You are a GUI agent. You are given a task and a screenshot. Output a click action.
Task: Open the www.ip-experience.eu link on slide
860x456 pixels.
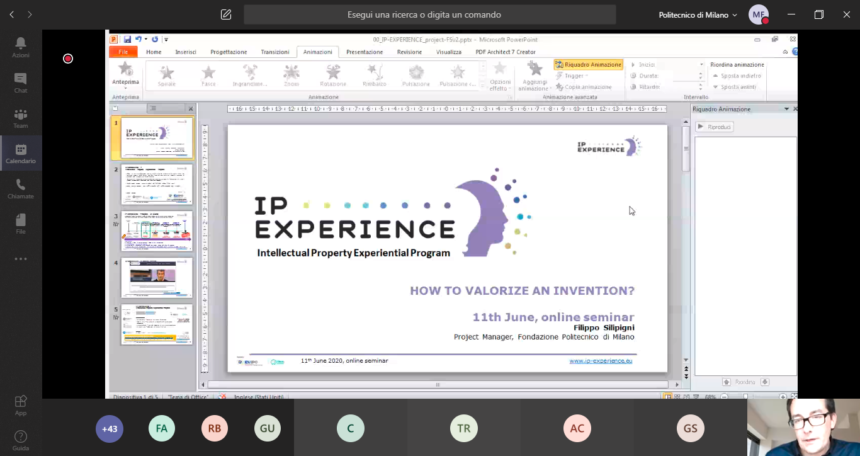[x=601, y=361]
